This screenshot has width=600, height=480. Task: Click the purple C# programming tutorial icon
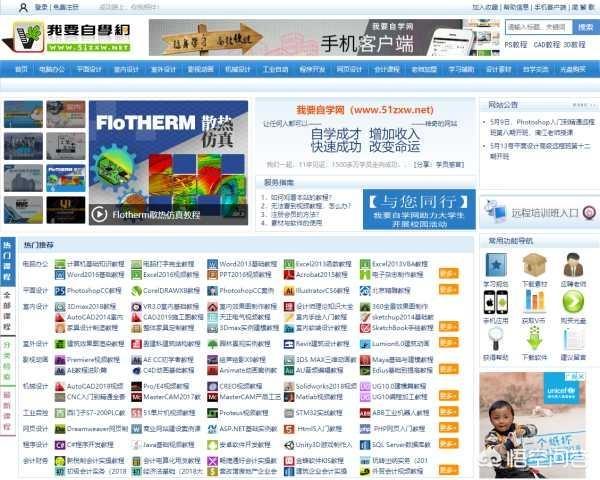(x=60, y=445)
